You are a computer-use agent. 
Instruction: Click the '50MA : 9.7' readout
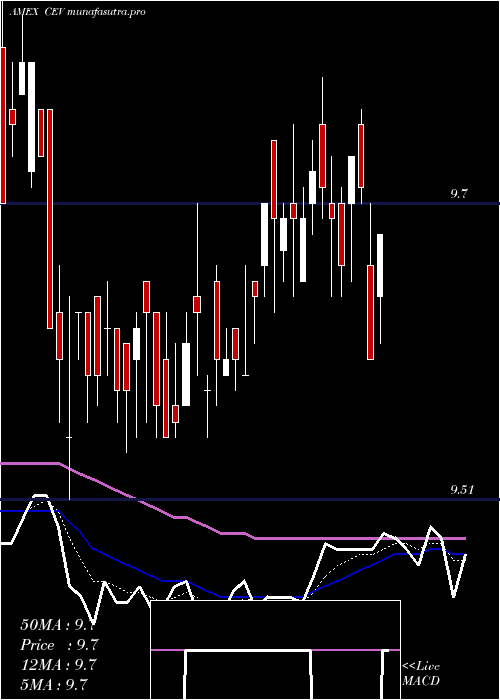pyautogui.click(x=58, y=625)
